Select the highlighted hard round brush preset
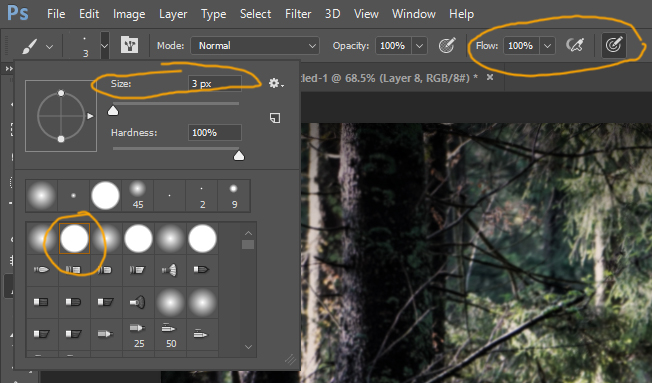The image size is (652, 383). (74, 238)
